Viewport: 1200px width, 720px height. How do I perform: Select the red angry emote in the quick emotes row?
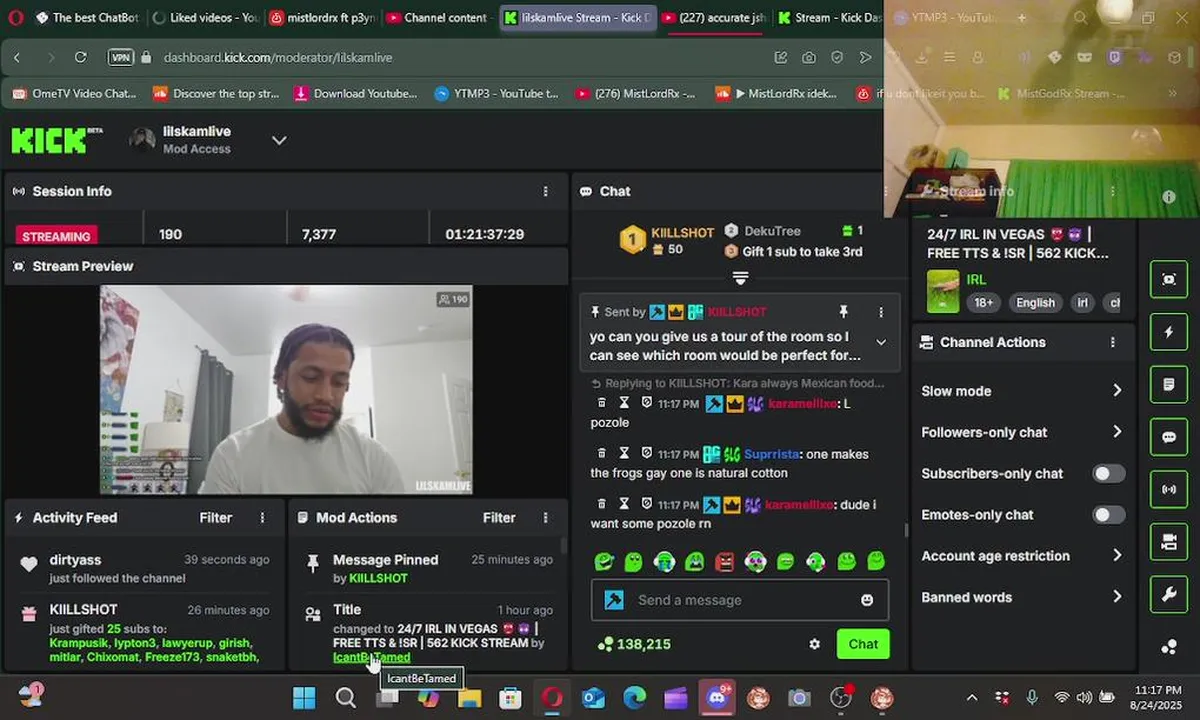(x=725, y=562)
